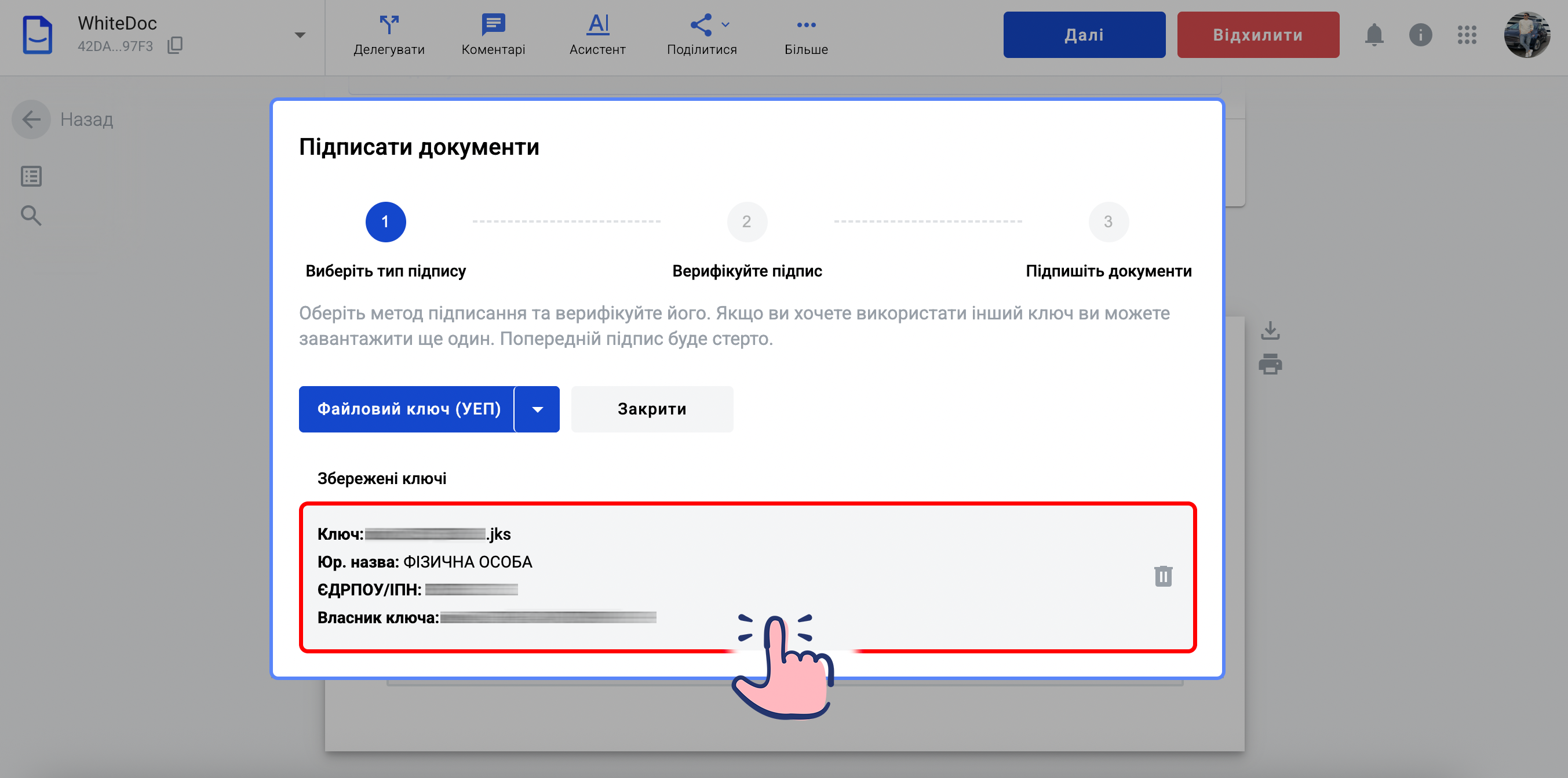The image size is (1568, 778).
Task: Click Файловий ключ (УЕП) button
Action: tap(408, 409)
